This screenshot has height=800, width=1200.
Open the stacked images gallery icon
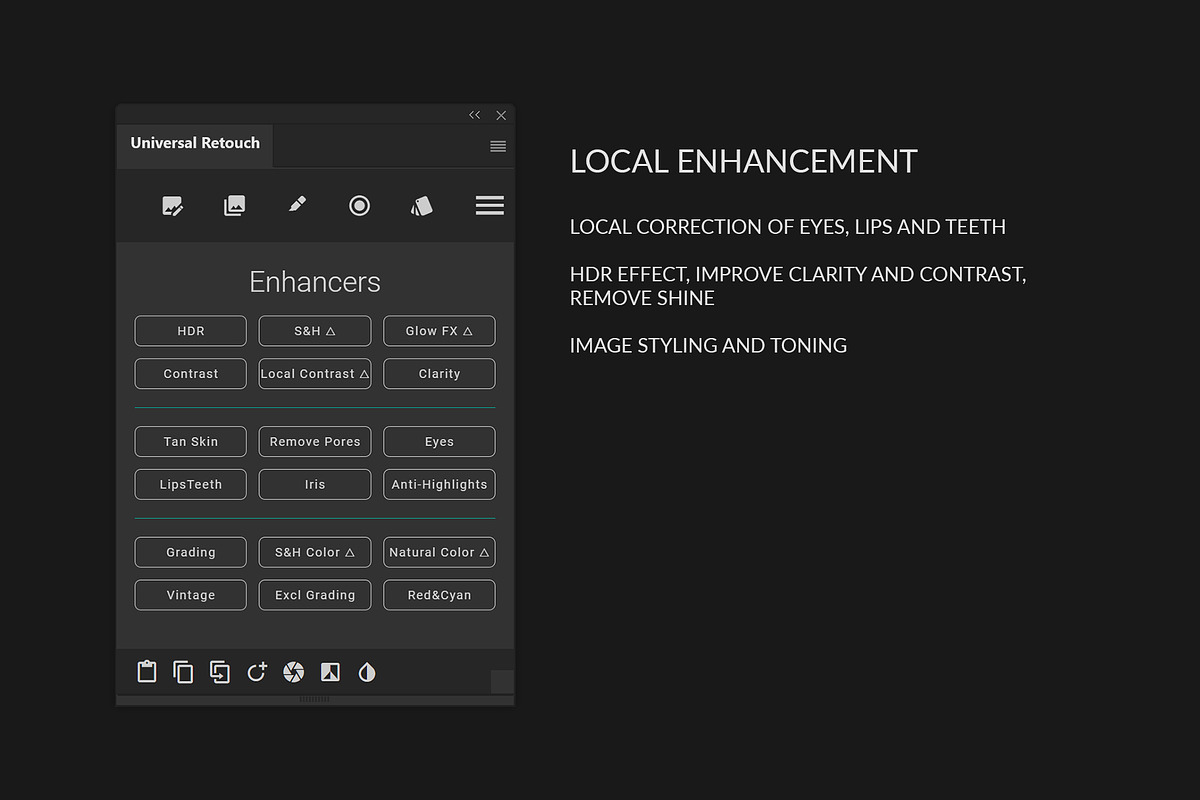(x=234, y=206)
